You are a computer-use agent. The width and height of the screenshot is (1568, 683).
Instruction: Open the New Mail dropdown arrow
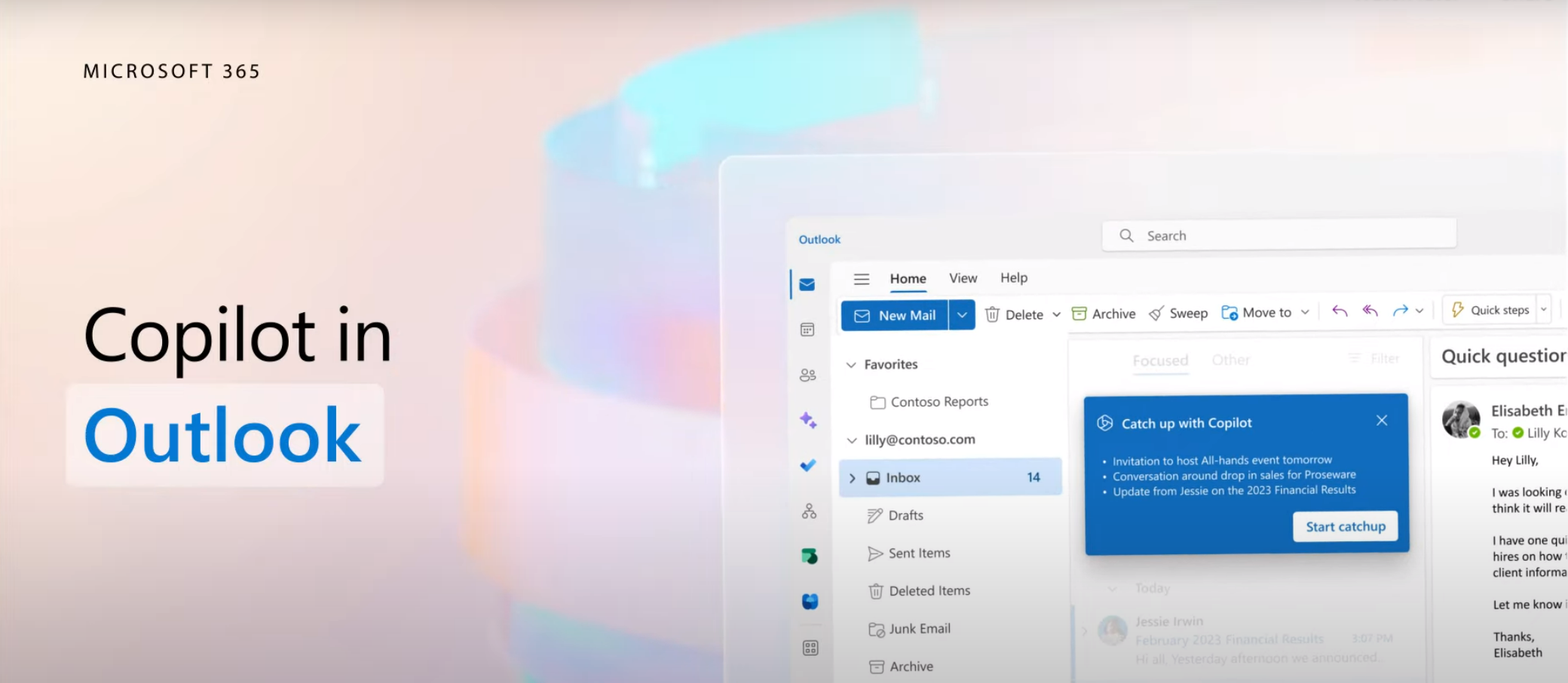pos(962,315)
